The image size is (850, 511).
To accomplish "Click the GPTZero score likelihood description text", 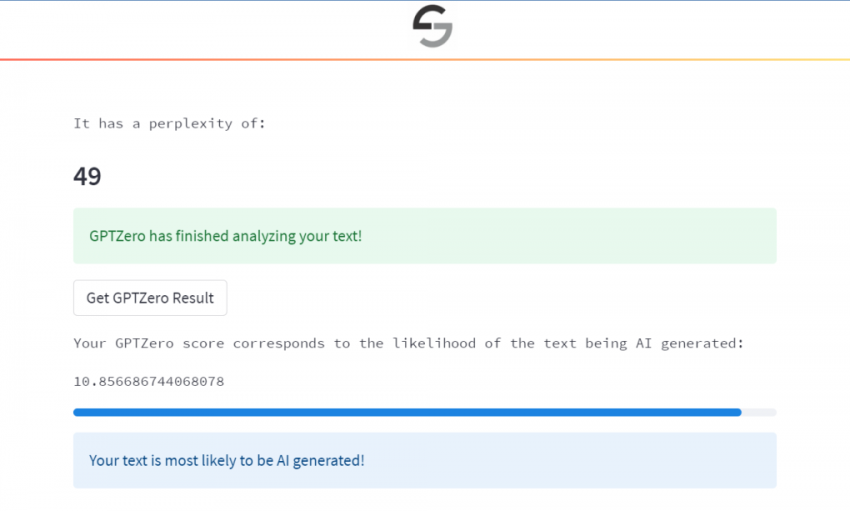I will (x=409, y=343).
